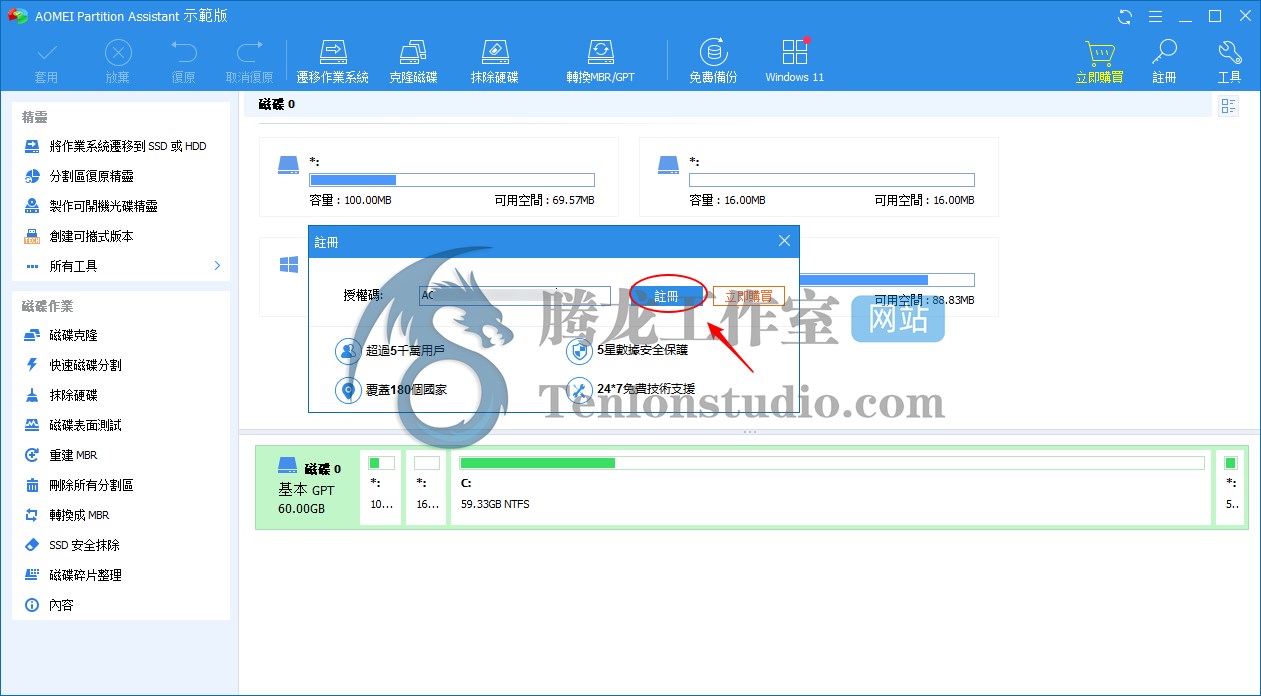Expand 所有工具 submenu arrow
Image resolution: width=1261 pixels, height=696 pixels.
[217, 266]
